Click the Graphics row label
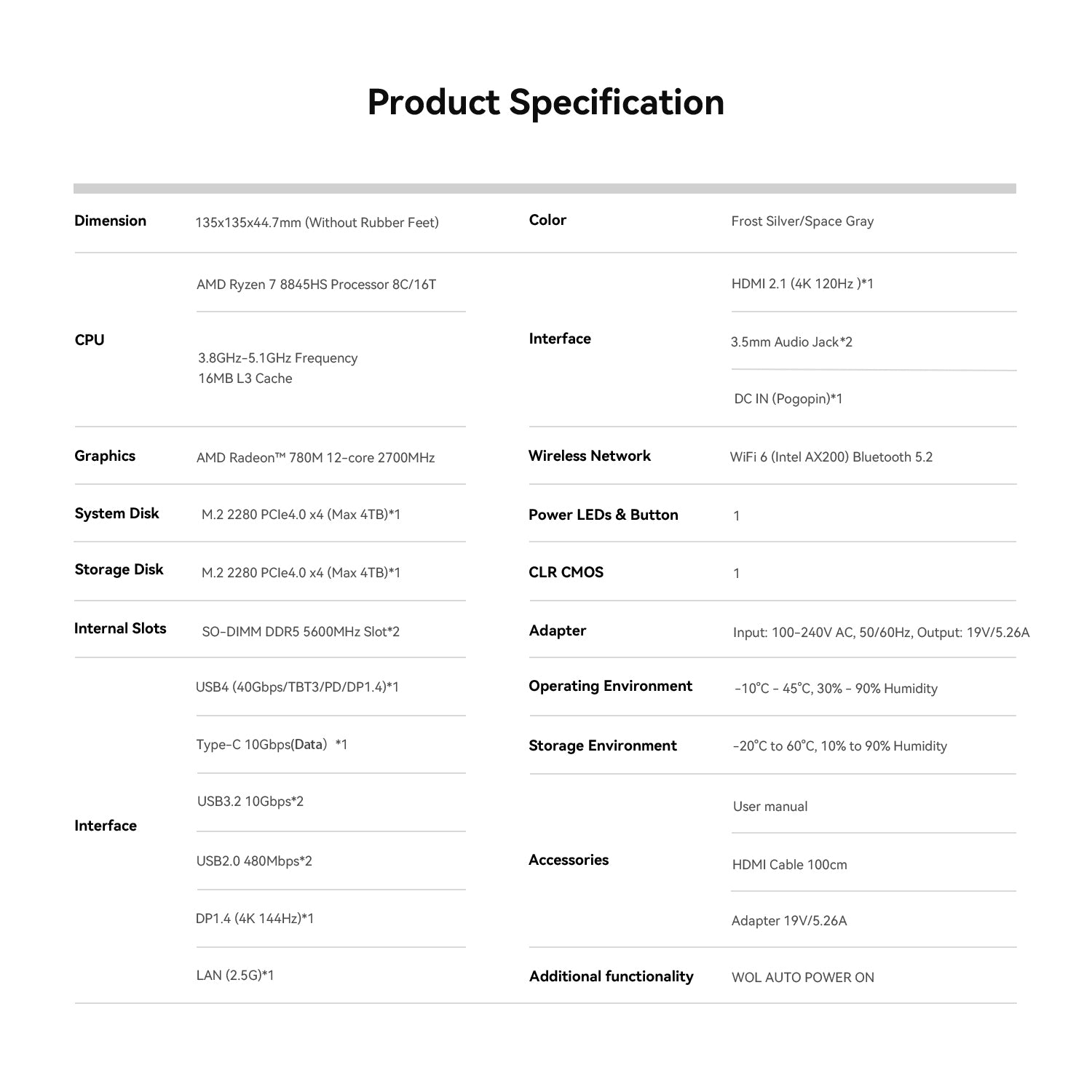Image resolution: width=1092 pixels, height=1092 pixels. [105, 456]
